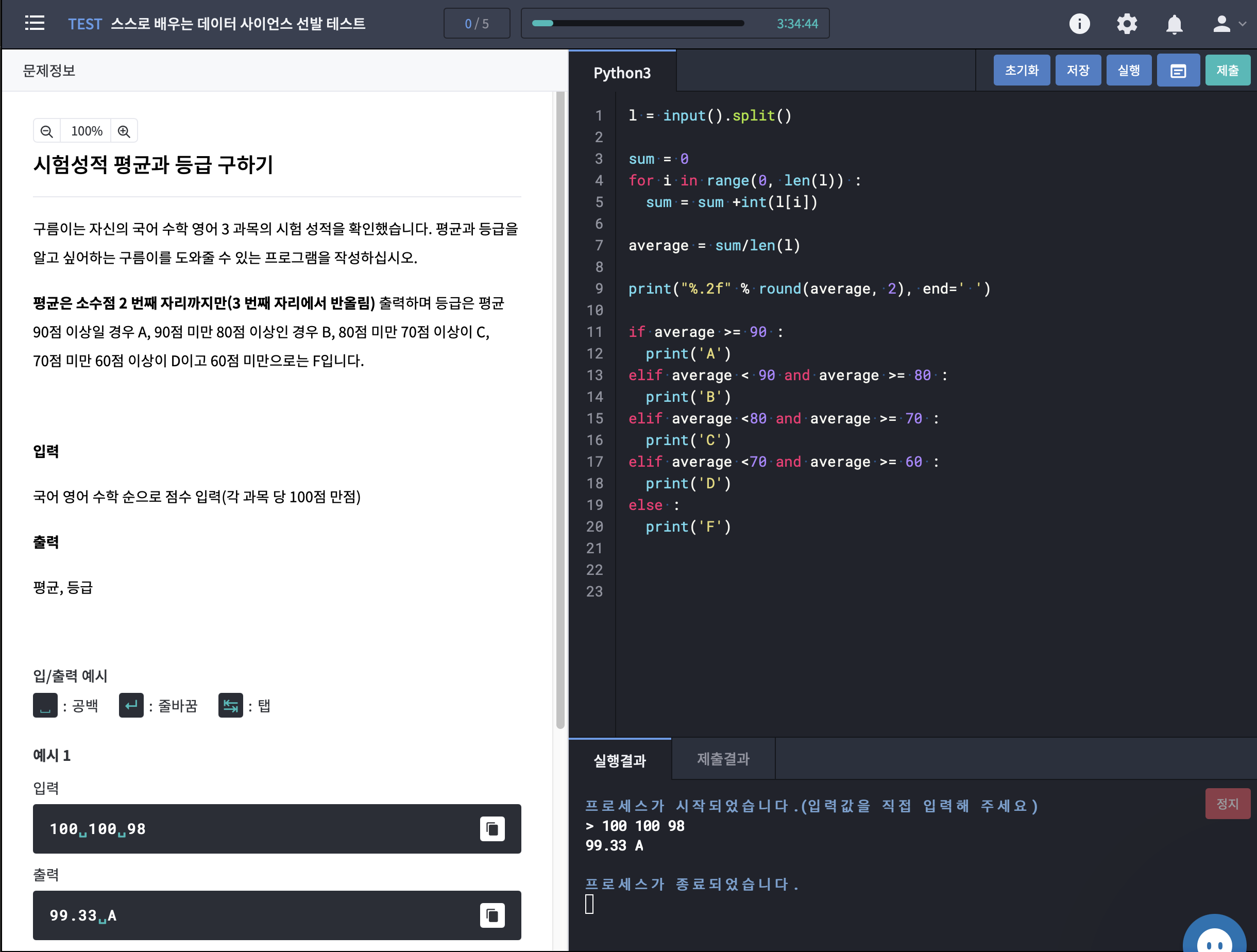Image resolution: width=1257 pixels, height=952 pixels.
Task: Click the 초기화 reset button
Action: [x=1021, y=71]
